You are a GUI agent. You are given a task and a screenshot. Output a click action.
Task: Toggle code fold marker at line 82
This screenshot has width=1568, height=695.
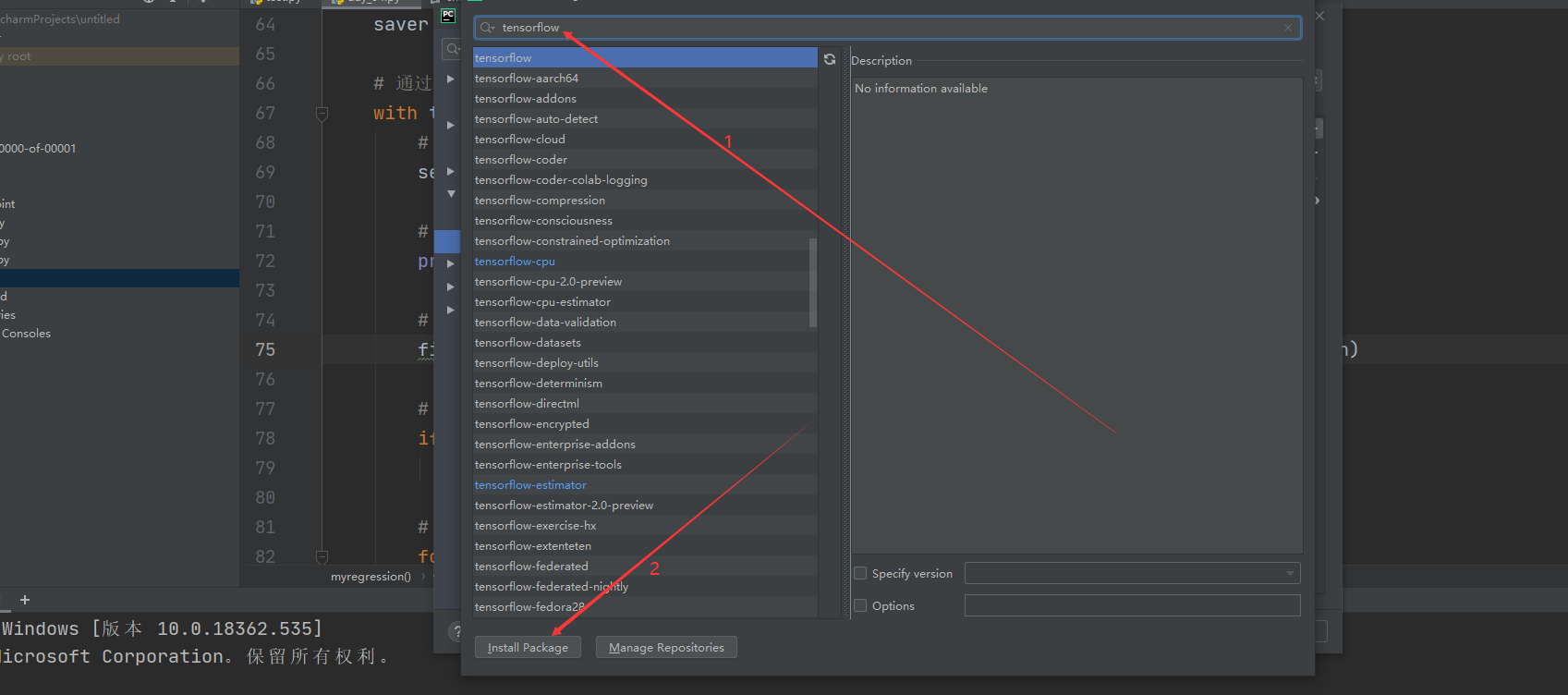click(322, 557)
